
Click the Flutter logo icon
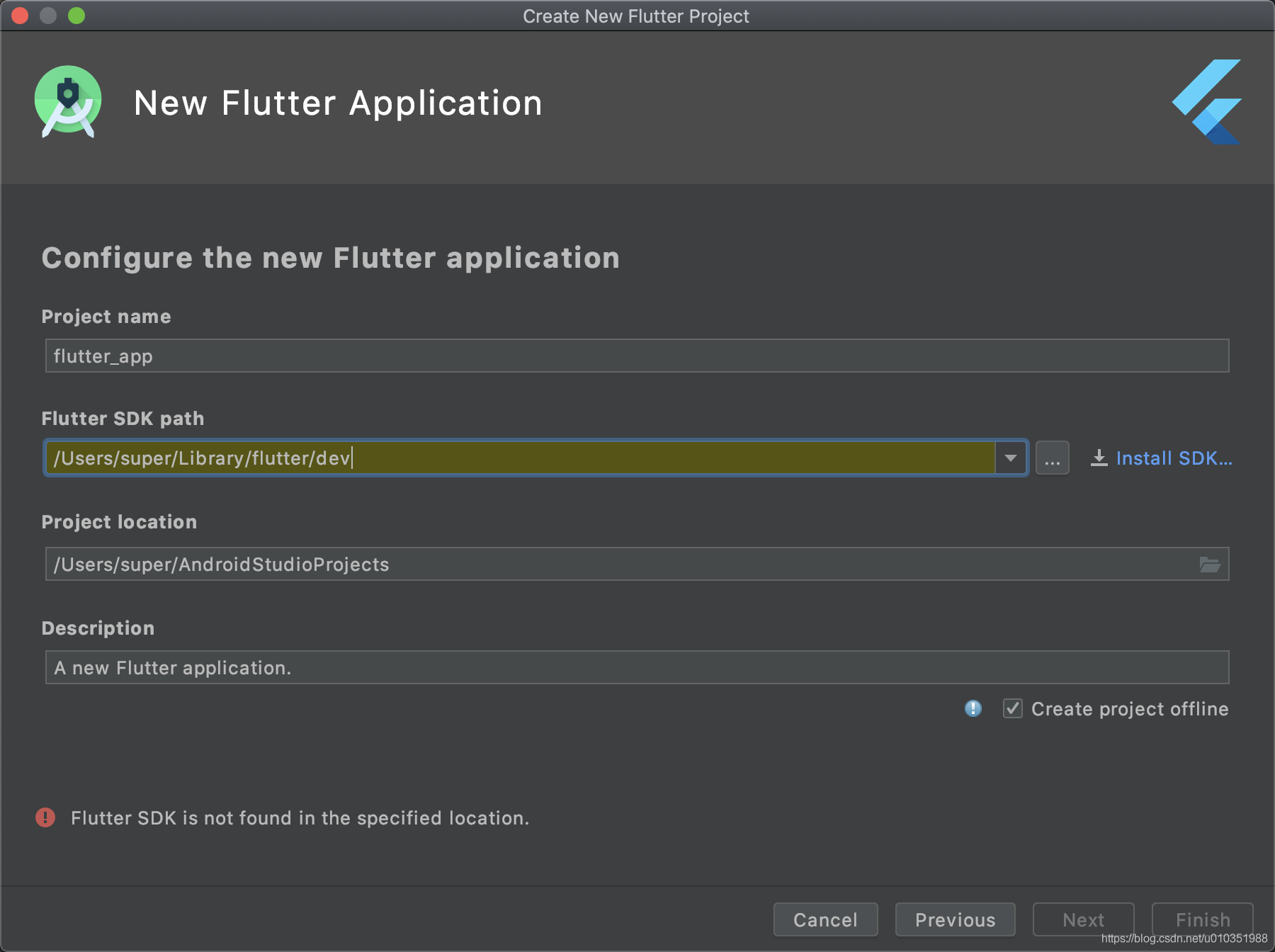[1206, 102]
